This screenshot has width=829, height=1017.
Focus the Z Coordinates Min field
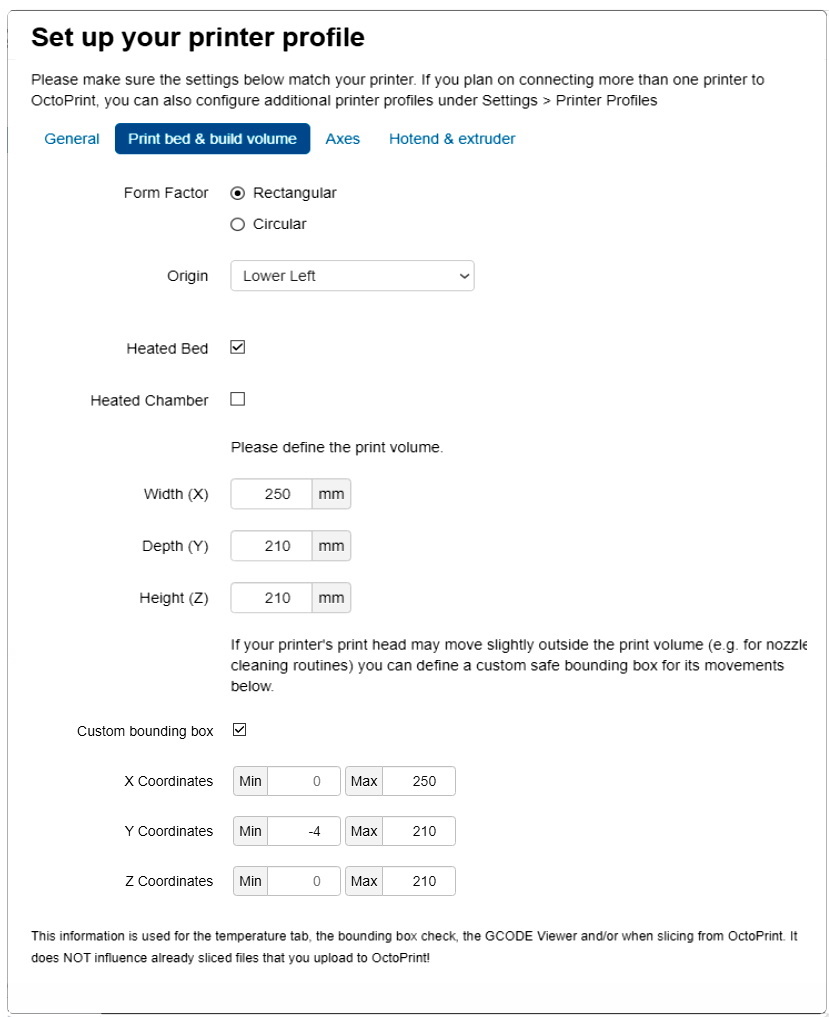point(304,881)
